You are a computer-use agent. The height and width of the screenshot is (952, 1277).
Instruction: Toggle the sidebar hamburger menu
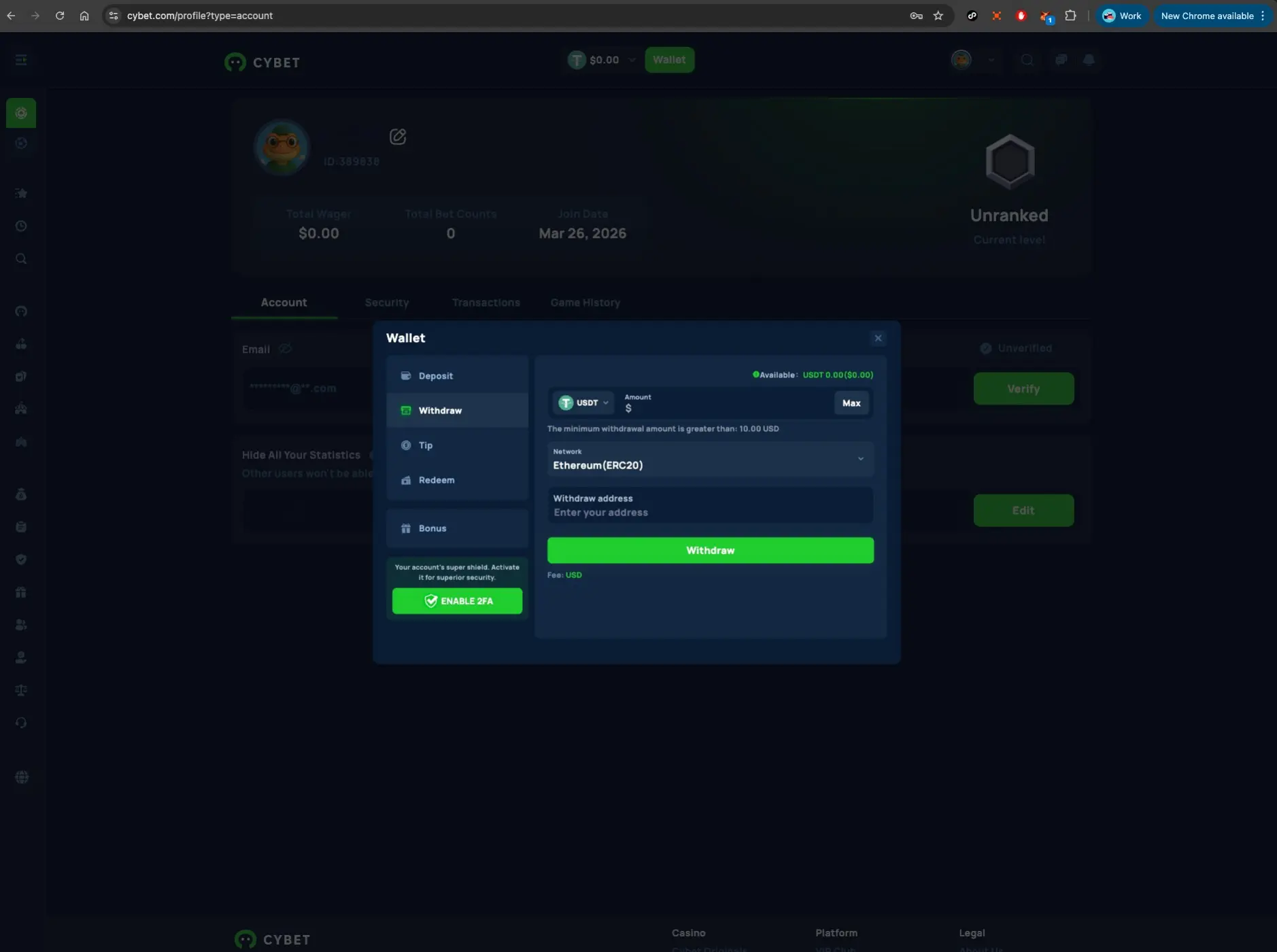tap(21, 60)
